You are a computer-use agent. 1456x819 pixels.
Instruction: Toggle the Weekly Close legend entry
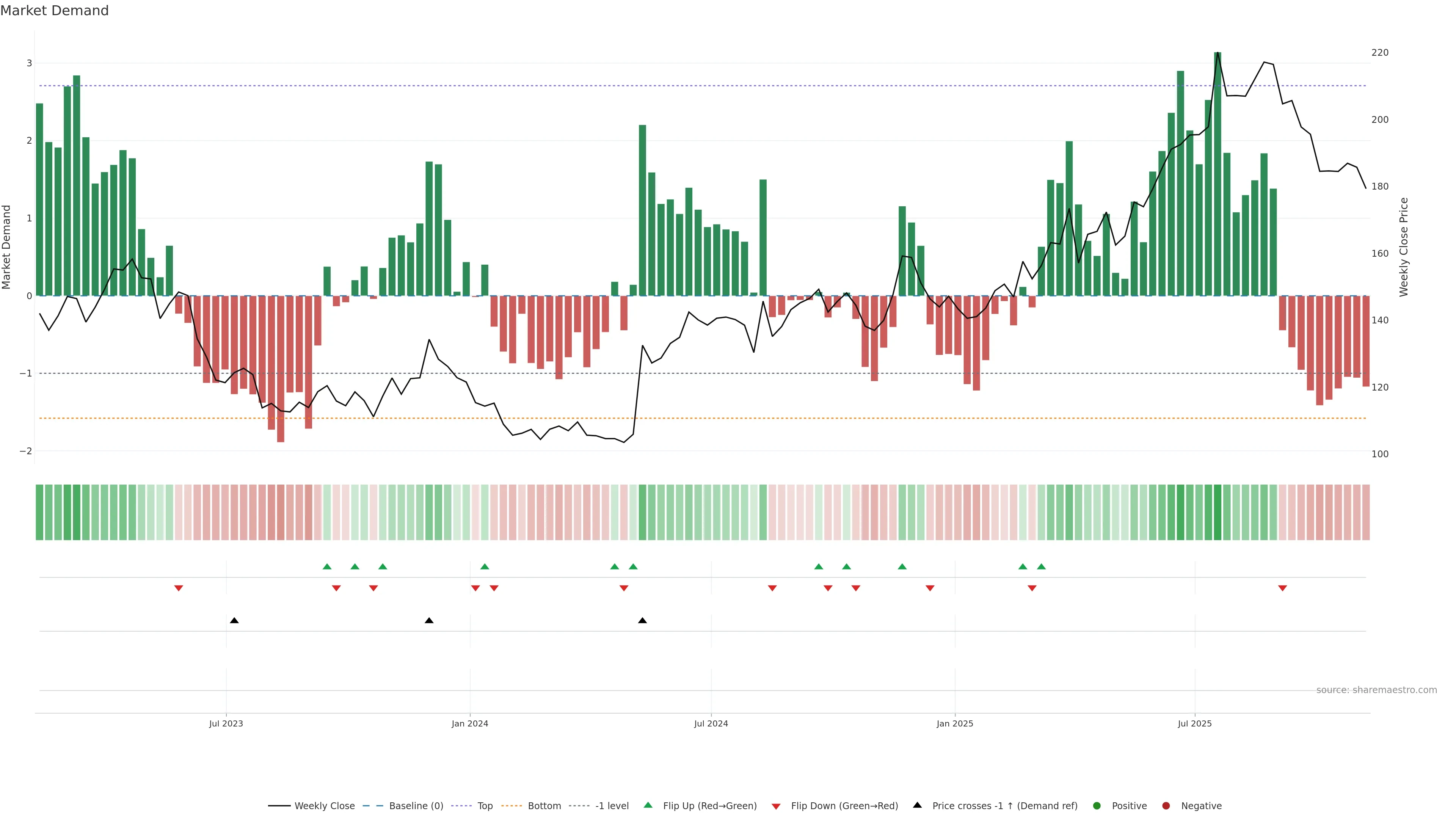pos(325,806)
